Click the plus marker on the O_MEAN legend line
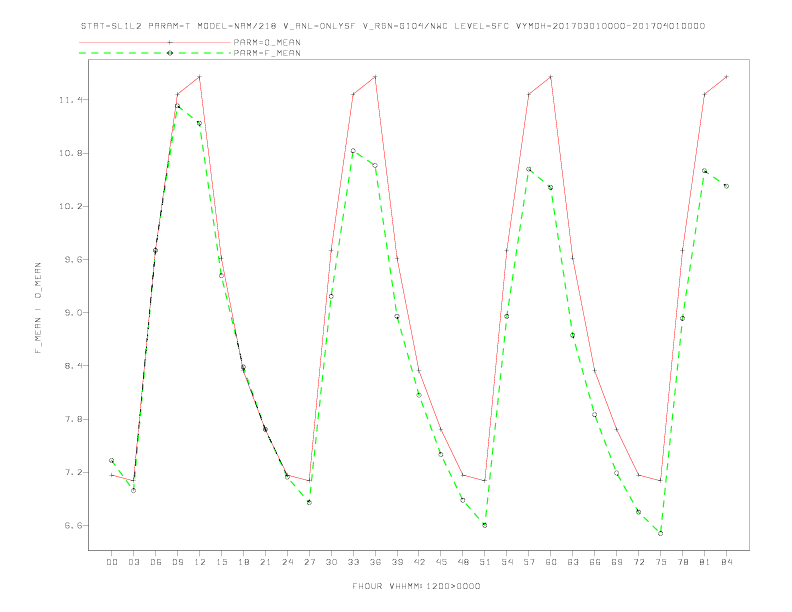 click(x=170, y=42)
